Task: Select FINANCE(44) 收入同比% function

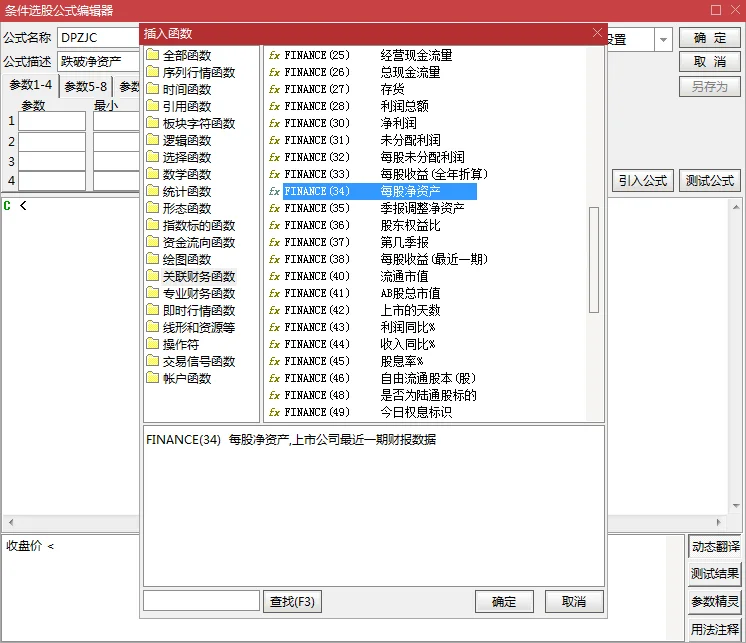Action: pos(360,344)
